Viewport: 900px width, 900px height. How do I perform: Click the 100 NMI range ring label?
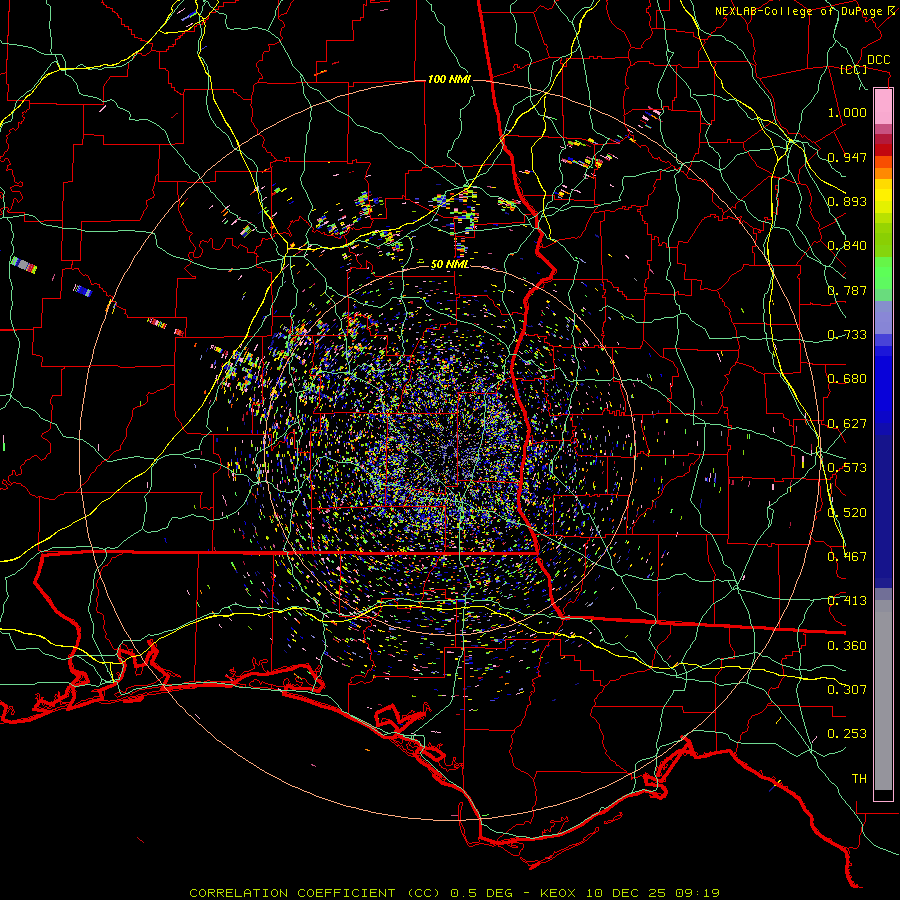point(449,79)
